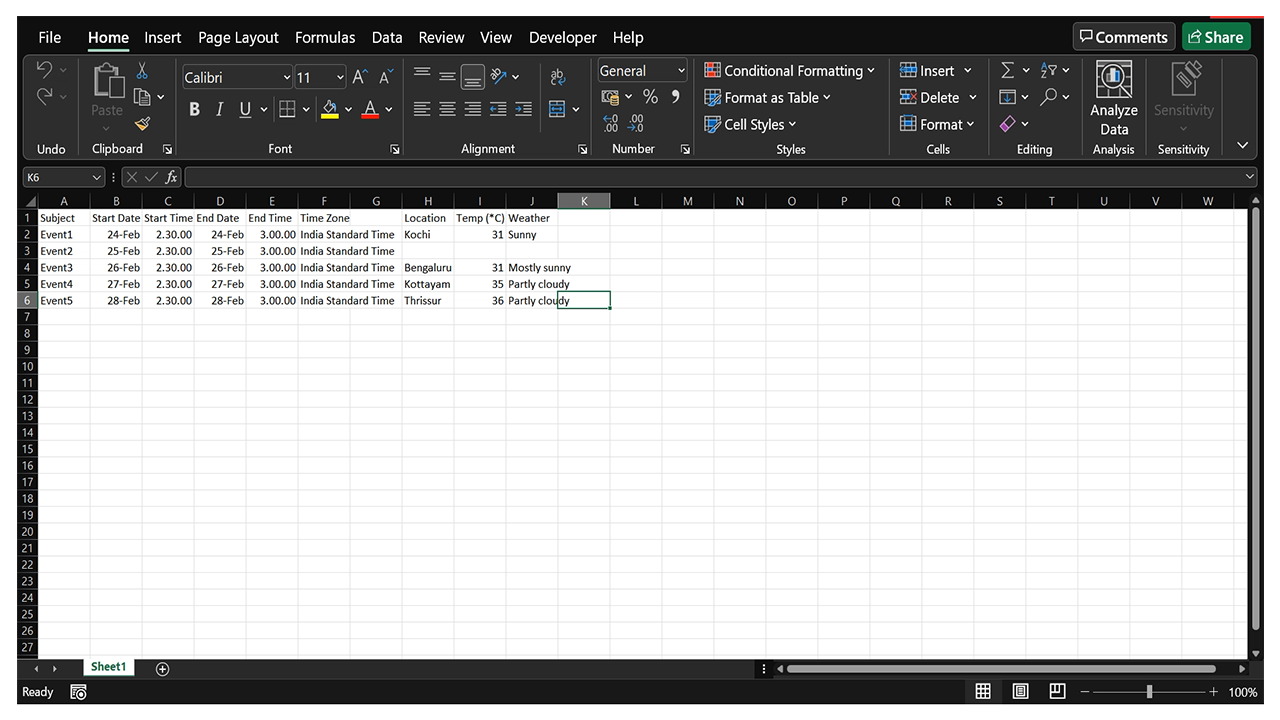Viewport: 1280px width, 720px height.
Task: Open Analyze Data tool
Action: click(x=1113, y=100)
